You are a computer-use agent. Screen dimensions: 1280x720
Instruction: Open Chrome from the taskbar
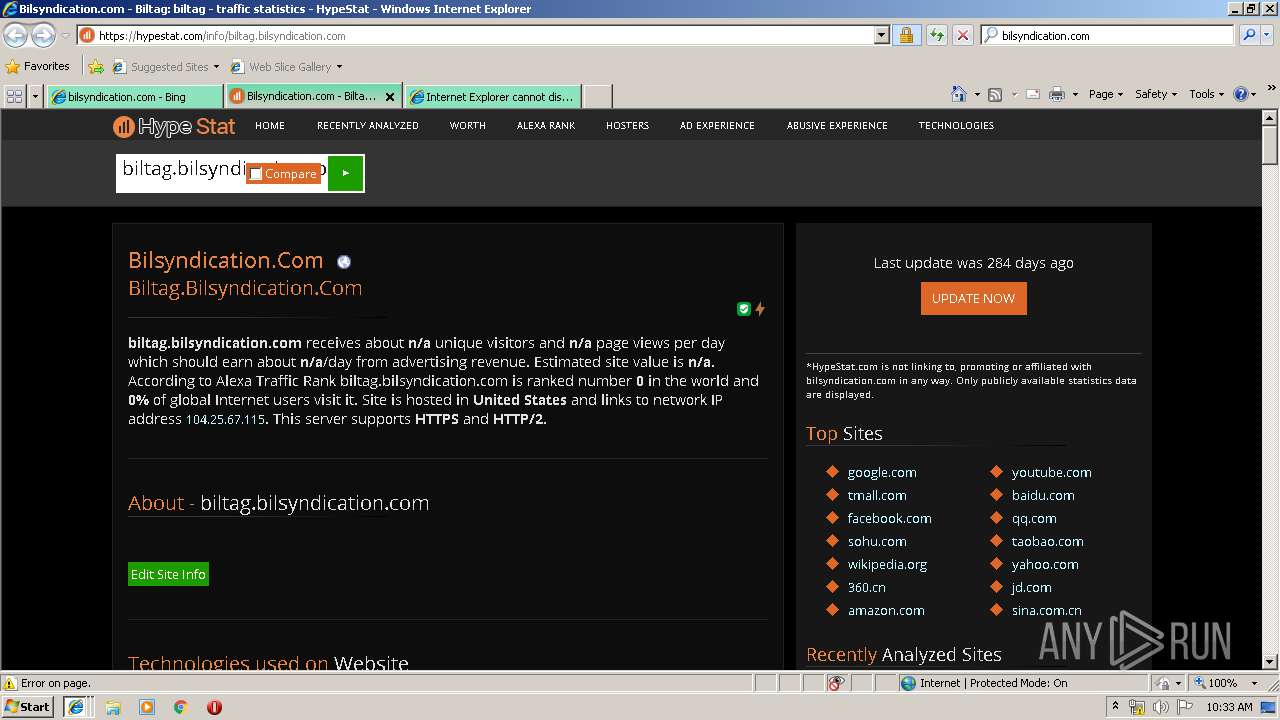[181, 707]
